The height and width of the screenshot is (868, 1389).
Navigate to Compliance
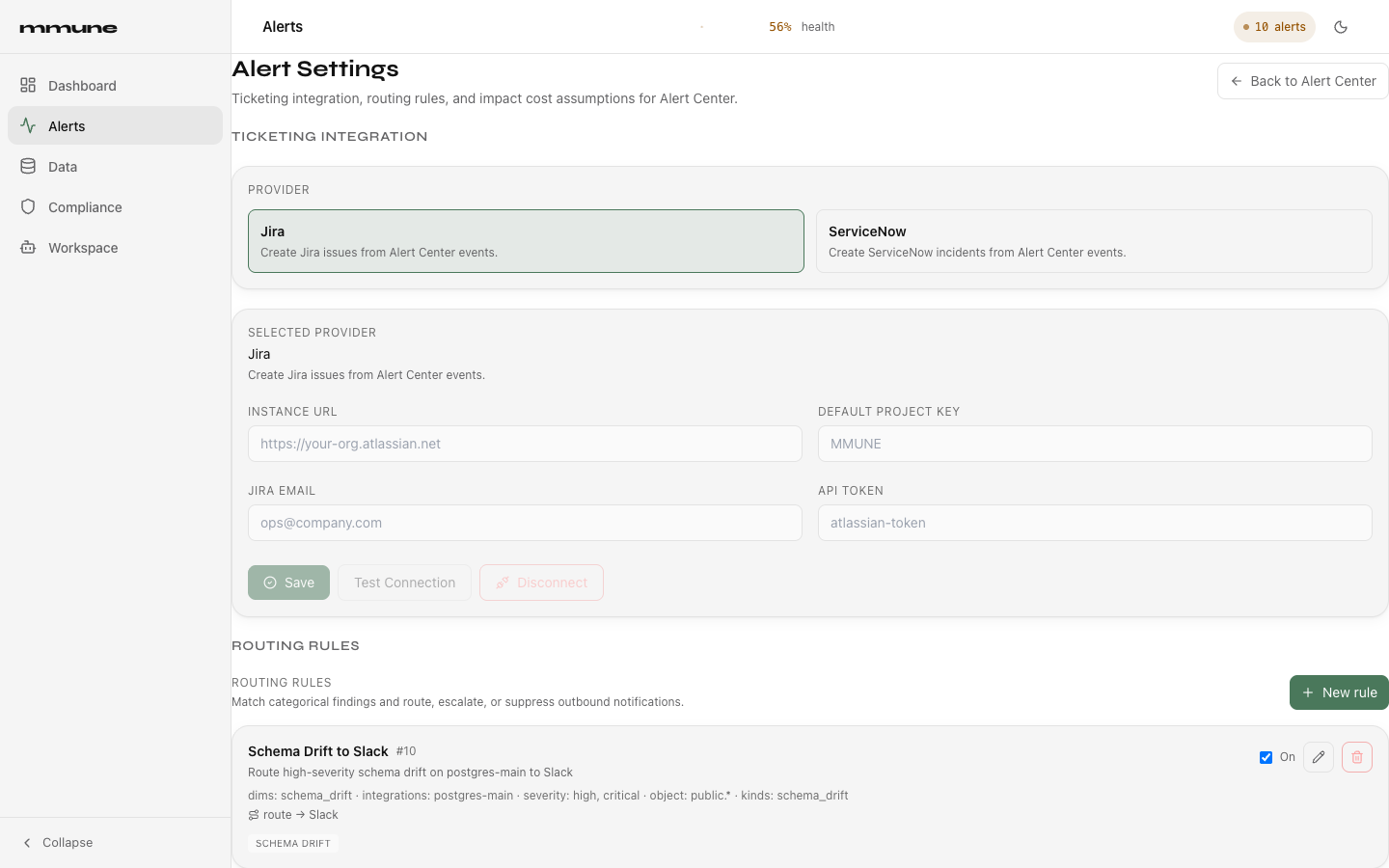pos(115,206)
